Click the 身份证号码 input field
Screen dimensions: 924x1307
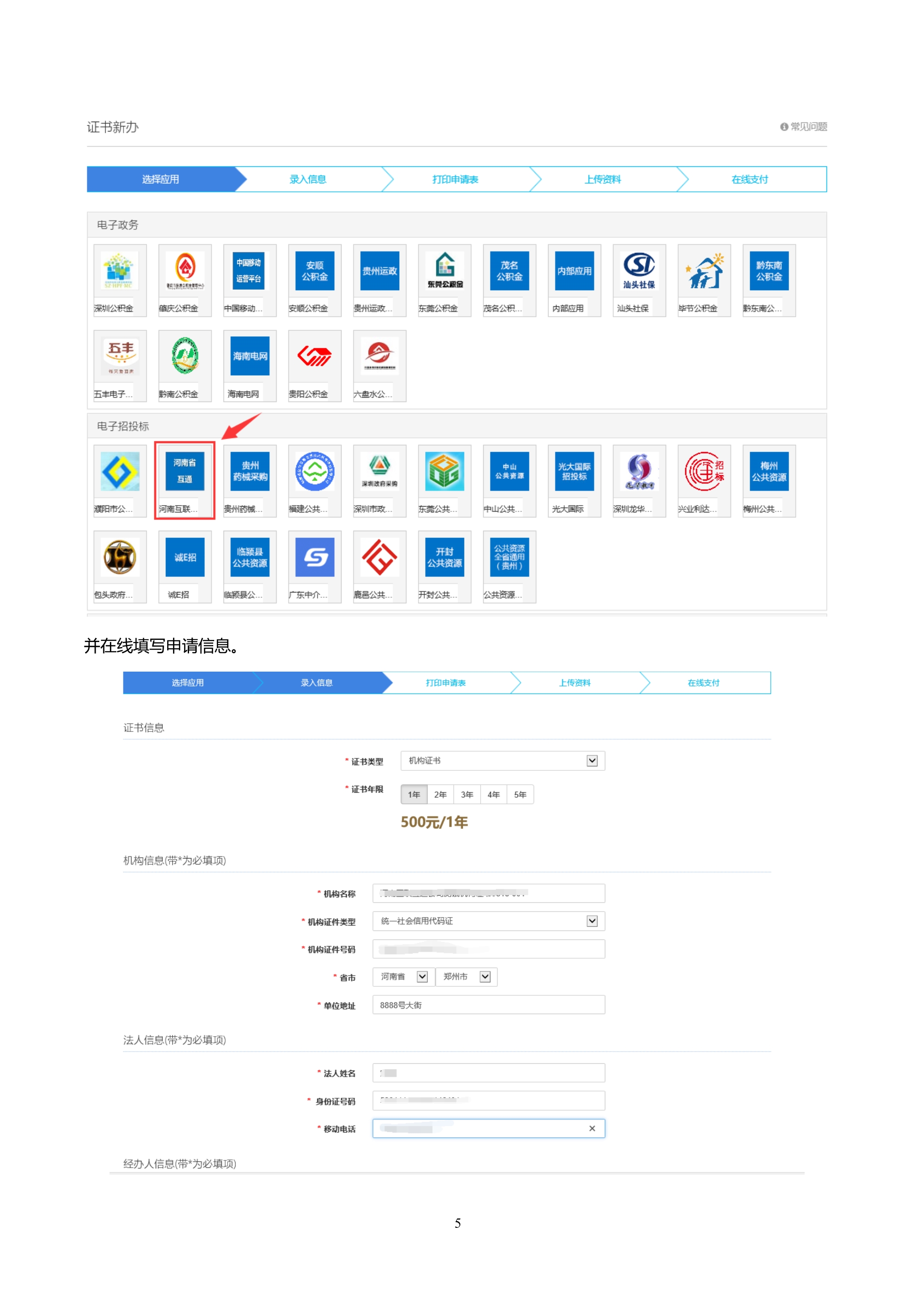pyautogui.click(x=489, y=1100)
